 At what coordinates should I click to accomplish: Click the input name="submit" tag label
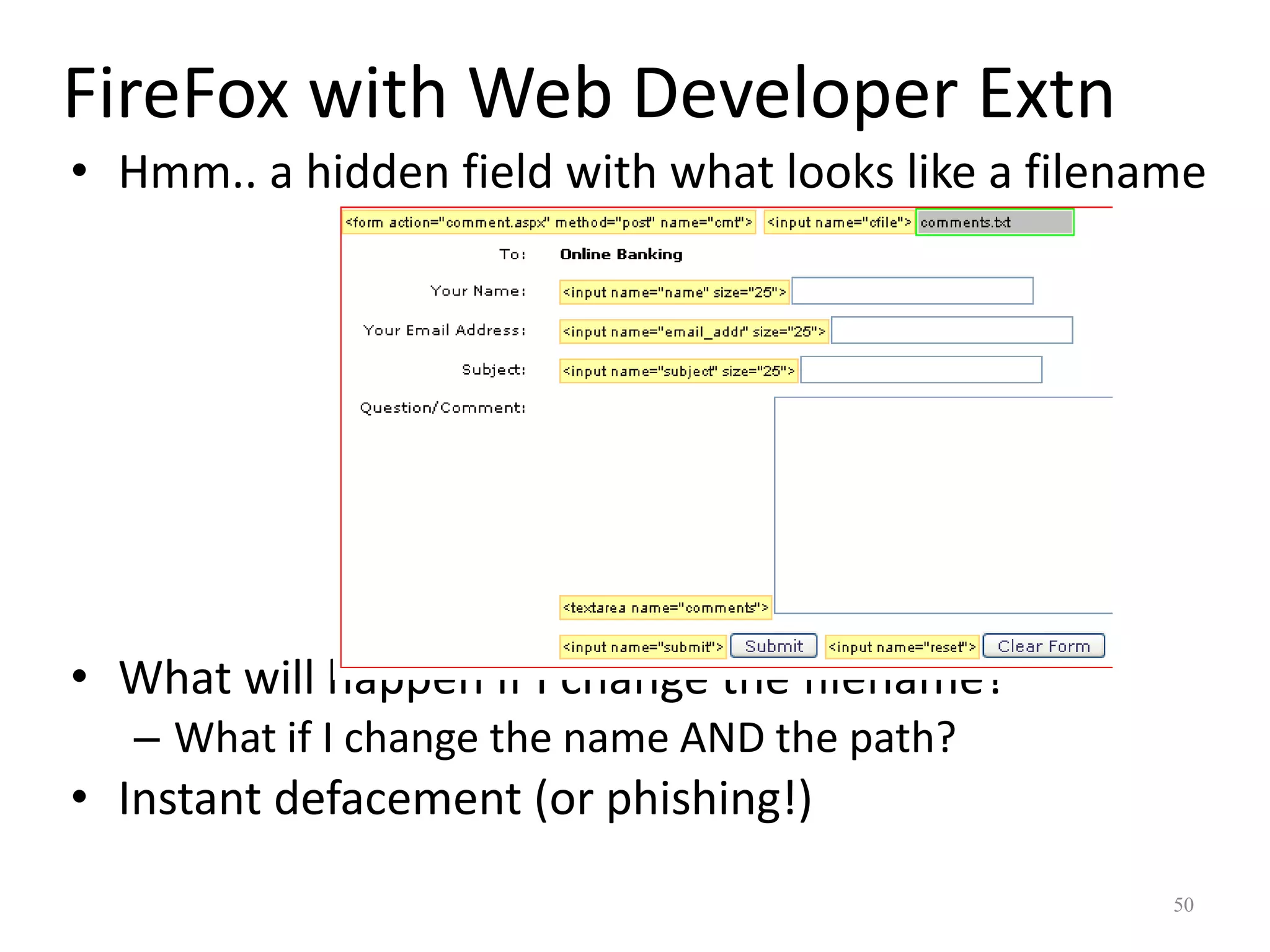[x=642, y=647]
